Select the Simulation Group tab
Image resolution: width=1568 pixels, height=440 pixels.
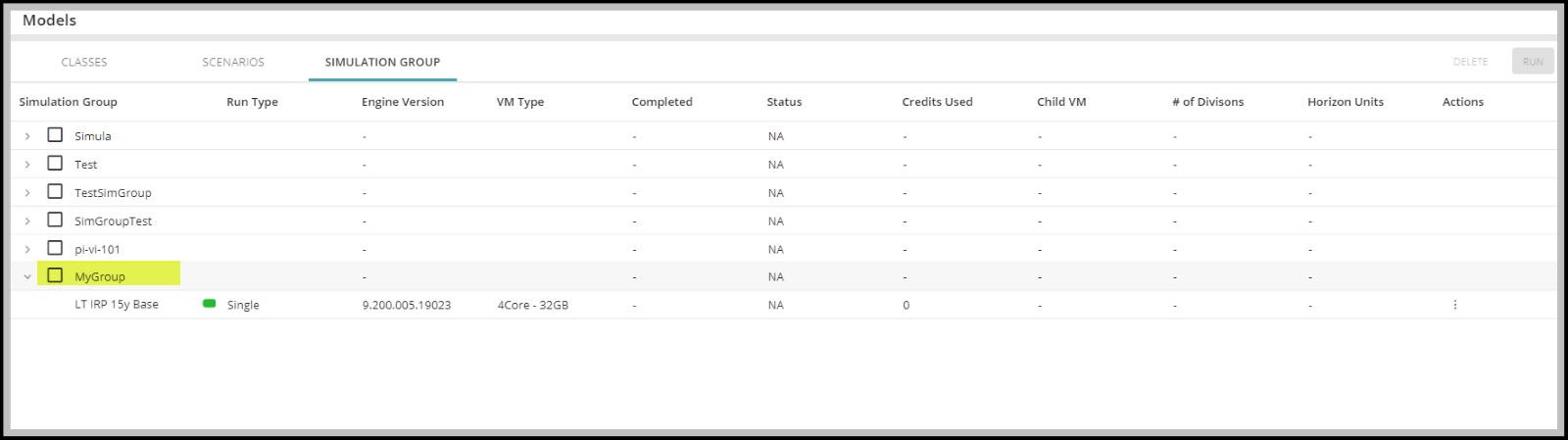382,62
